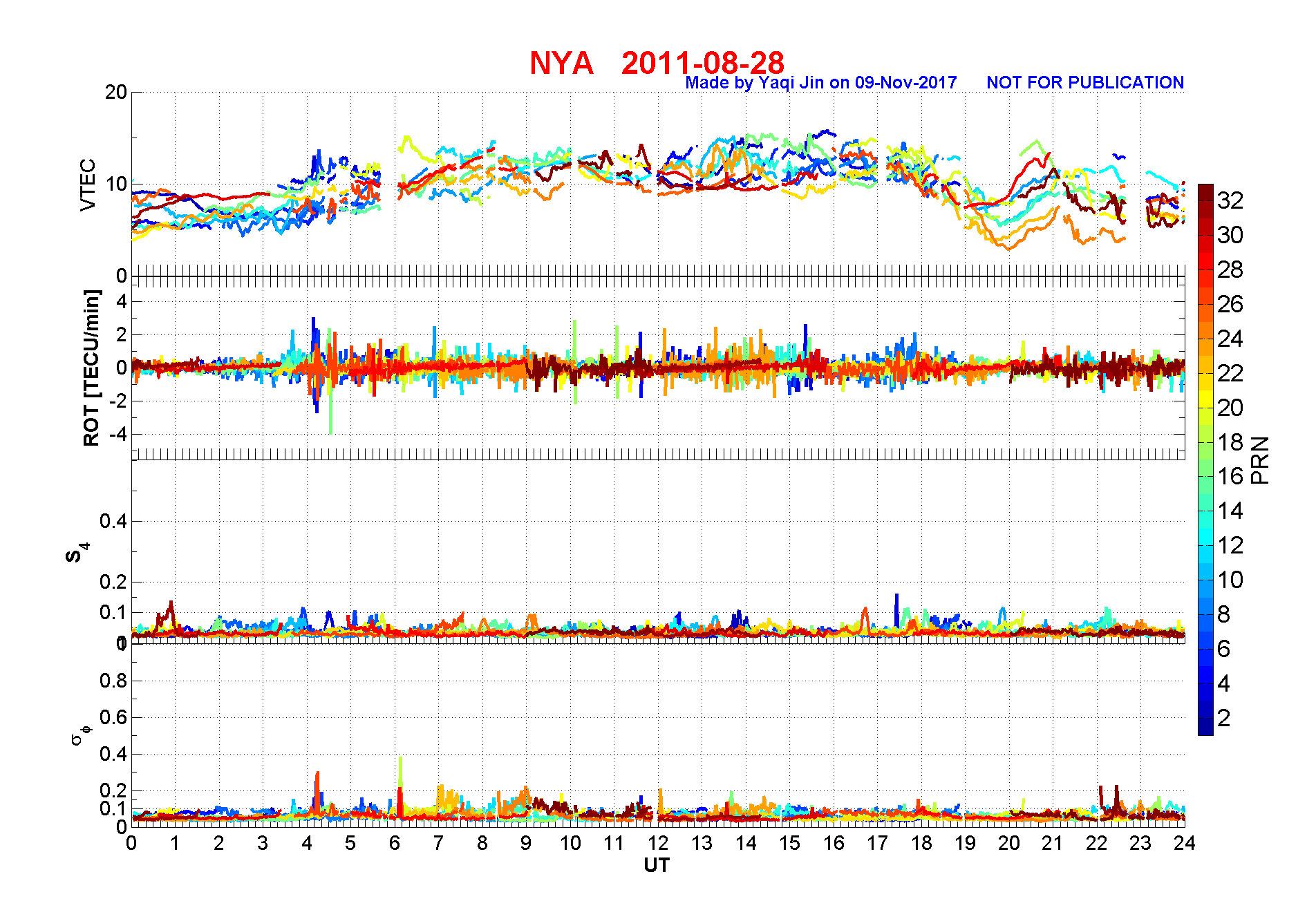This screenshot has width=1316, height=919.
Task: Click sigma-phi axis tick label '0.6'
Action: point(114,717)
